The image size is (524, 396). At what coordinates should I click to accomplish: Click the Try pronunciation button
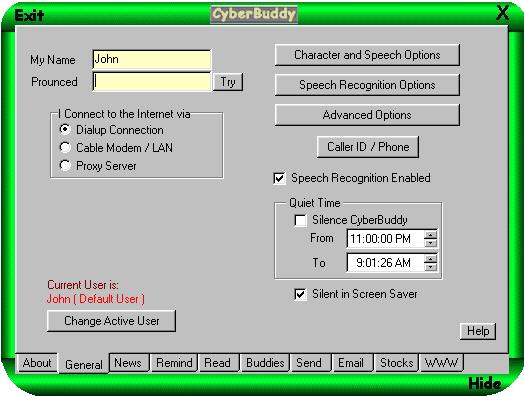pyautogui.click(x=228, y=82)
